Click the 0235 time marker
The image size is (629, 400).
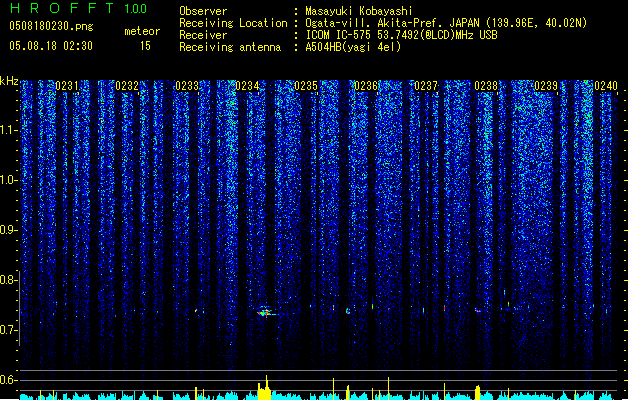pos(306,86)
